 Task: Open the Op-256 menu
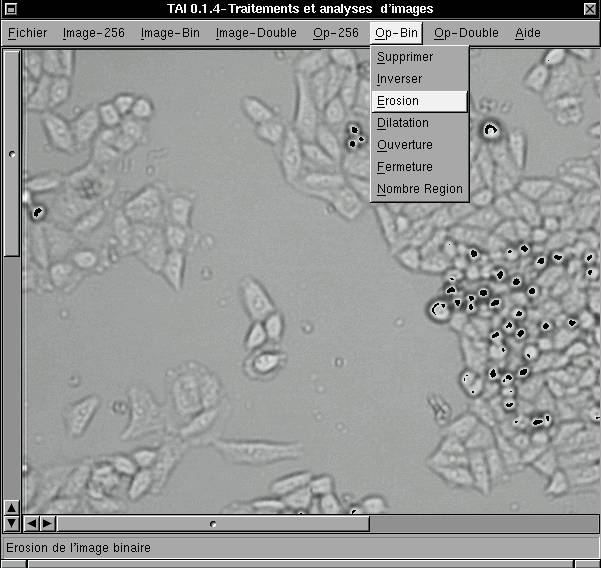point(335,33)
